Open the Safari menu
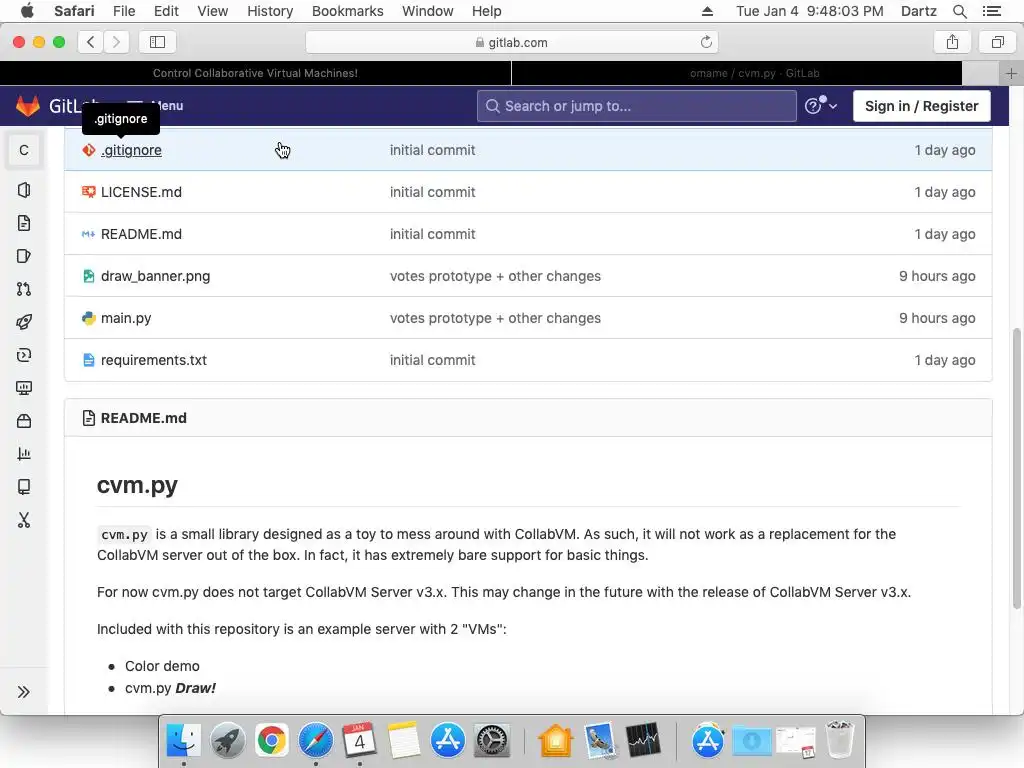1024x768 pixels. point(74,11)
